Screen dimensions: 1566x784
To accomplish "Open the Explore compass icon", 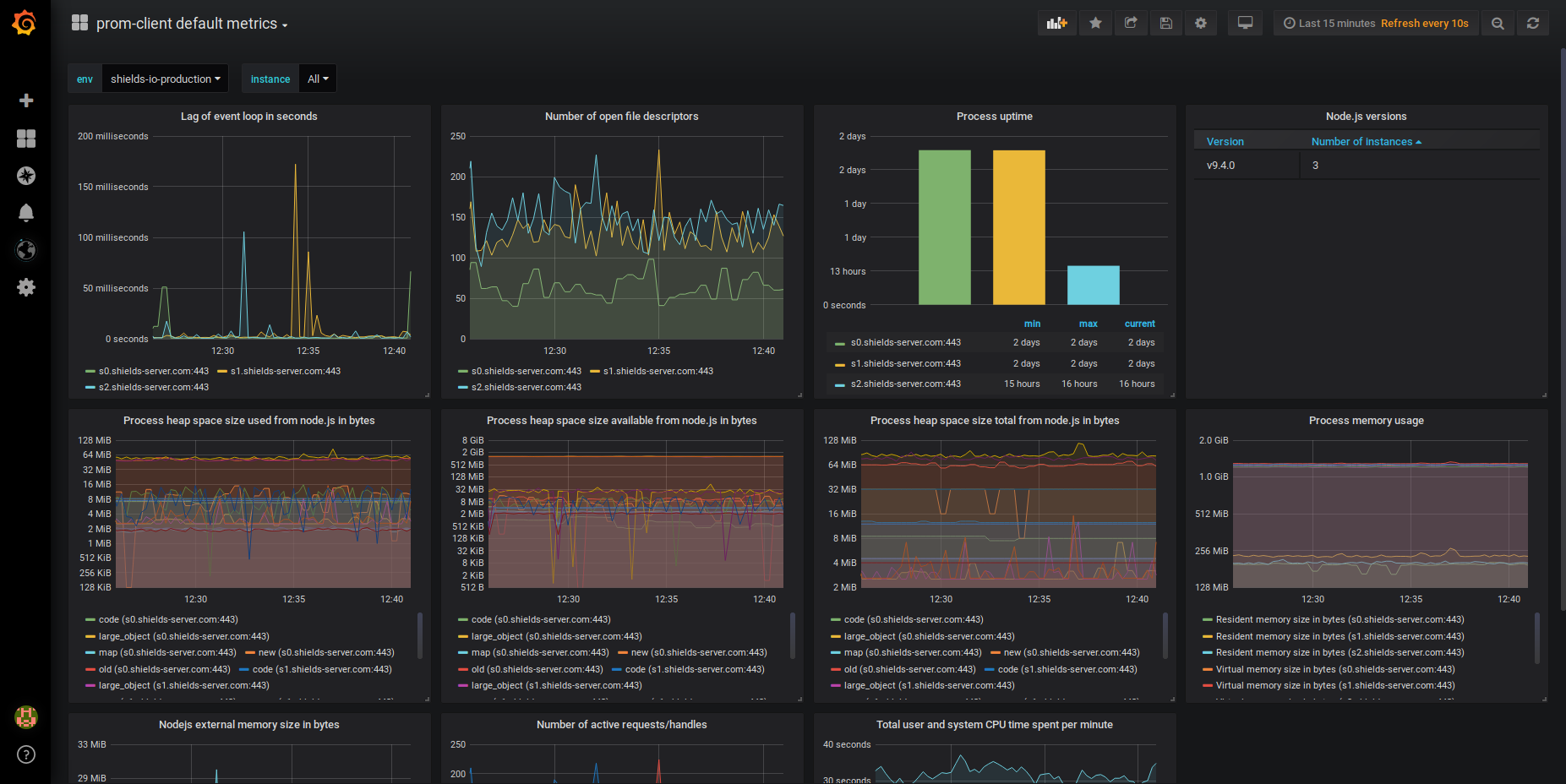I will pos(26,176).
